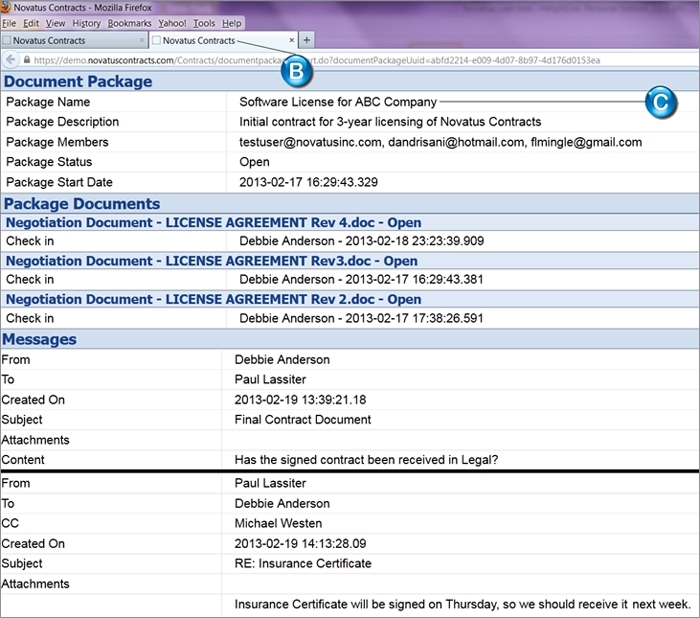Click the browser back arrow button
The width and height of the screenshot is (700, 618).
[11, 60]
